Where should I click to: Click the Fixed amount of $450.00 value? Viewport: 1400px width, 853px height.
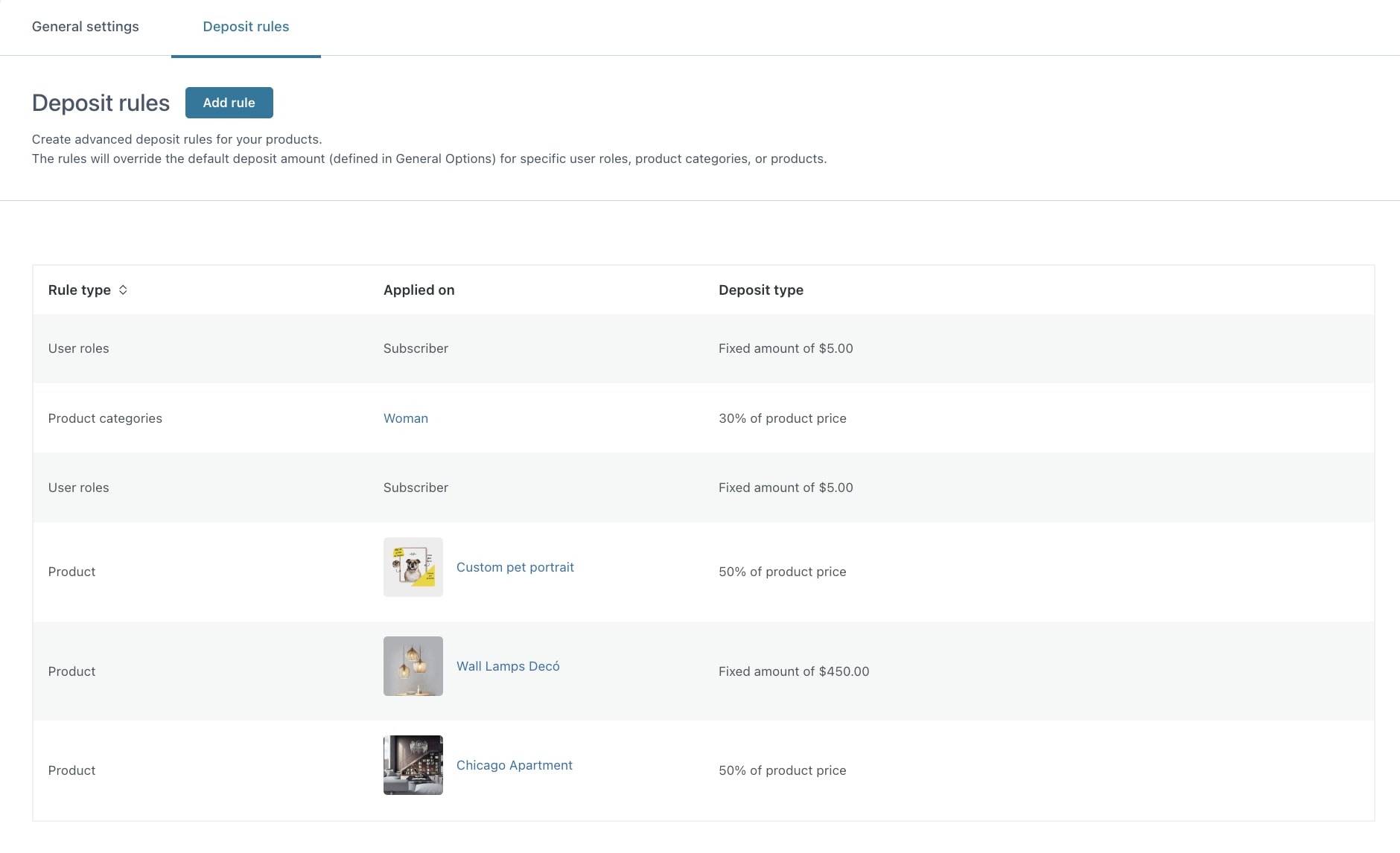tap(793, 671)
